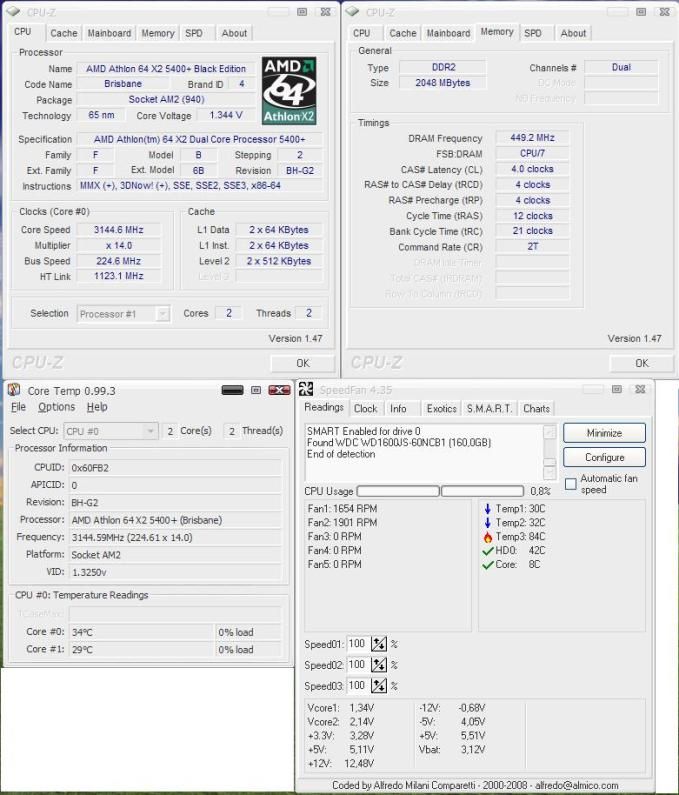This screenshot has width=679, height=795.
Task: Open Cache tab in left CPU-Z window
Action: [64, 33]
